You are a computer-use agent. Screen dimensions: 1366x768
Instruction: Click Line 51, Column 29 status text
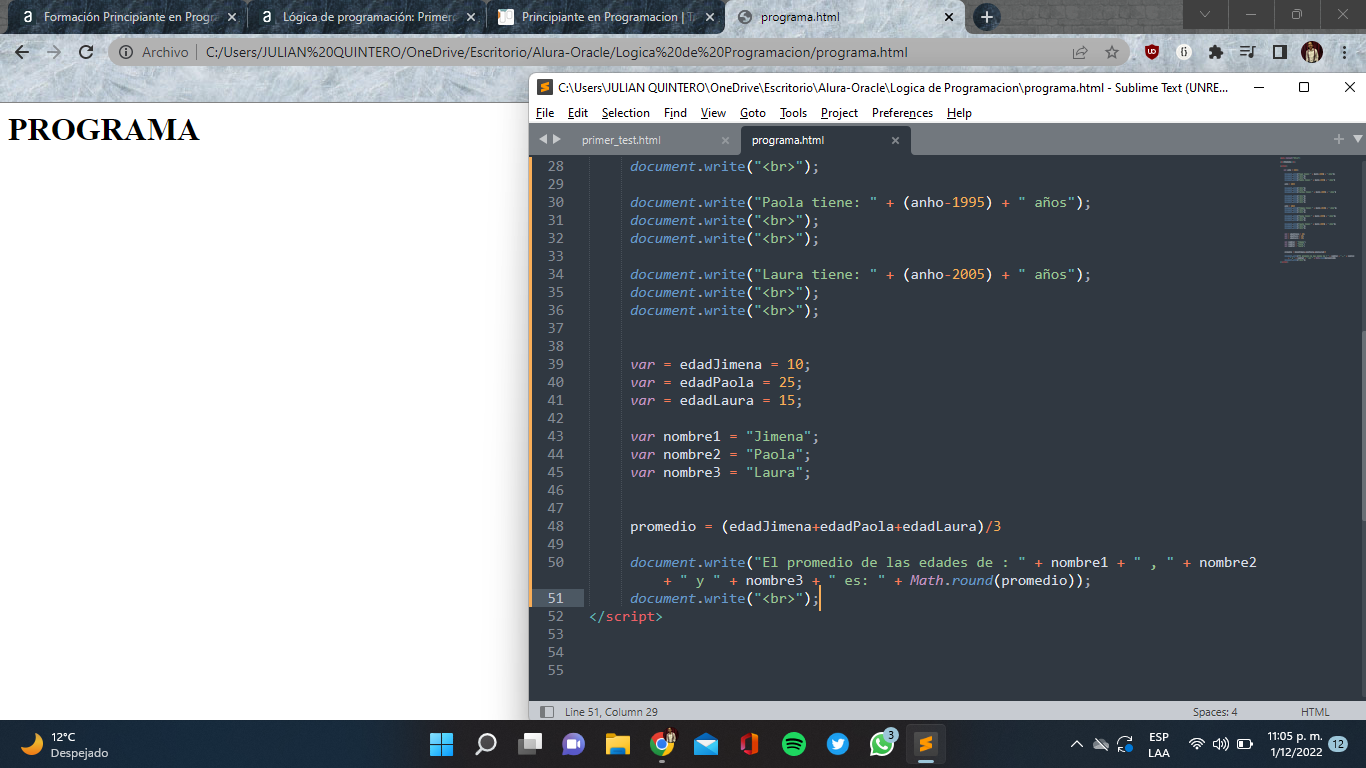pyautogui.click(x=611, y=712)
